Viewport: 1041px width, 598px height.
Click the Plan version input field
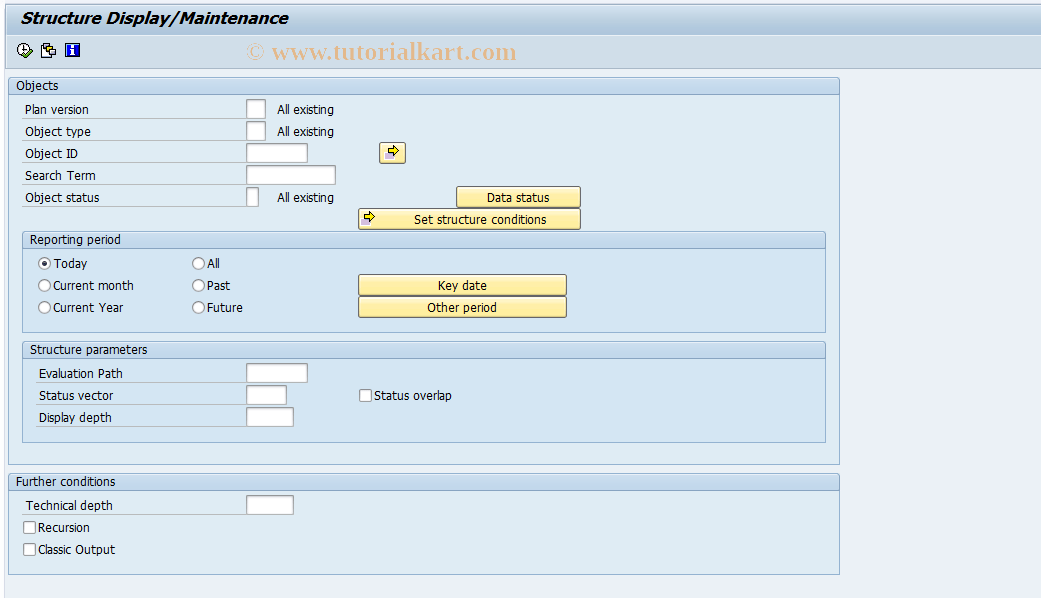click(256, 108)
